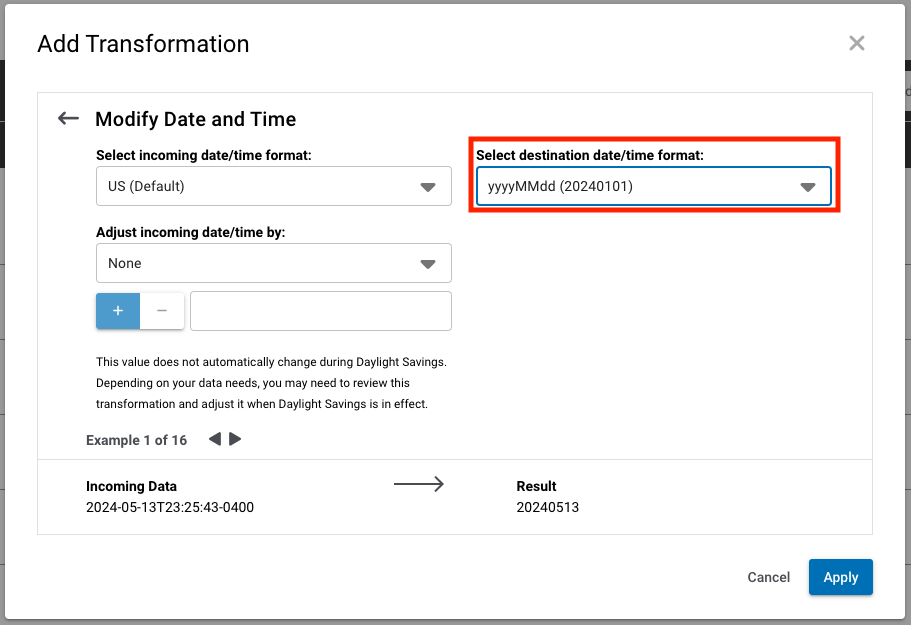Click the incoming data timestamp value

170,507
